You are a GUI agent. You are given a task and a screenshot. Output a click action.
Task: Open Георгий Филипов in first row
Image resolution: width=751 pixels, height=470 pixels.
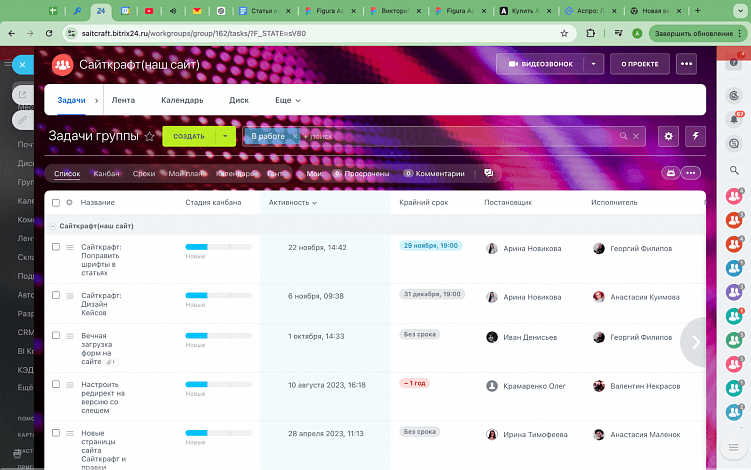[x=641, y=248]
